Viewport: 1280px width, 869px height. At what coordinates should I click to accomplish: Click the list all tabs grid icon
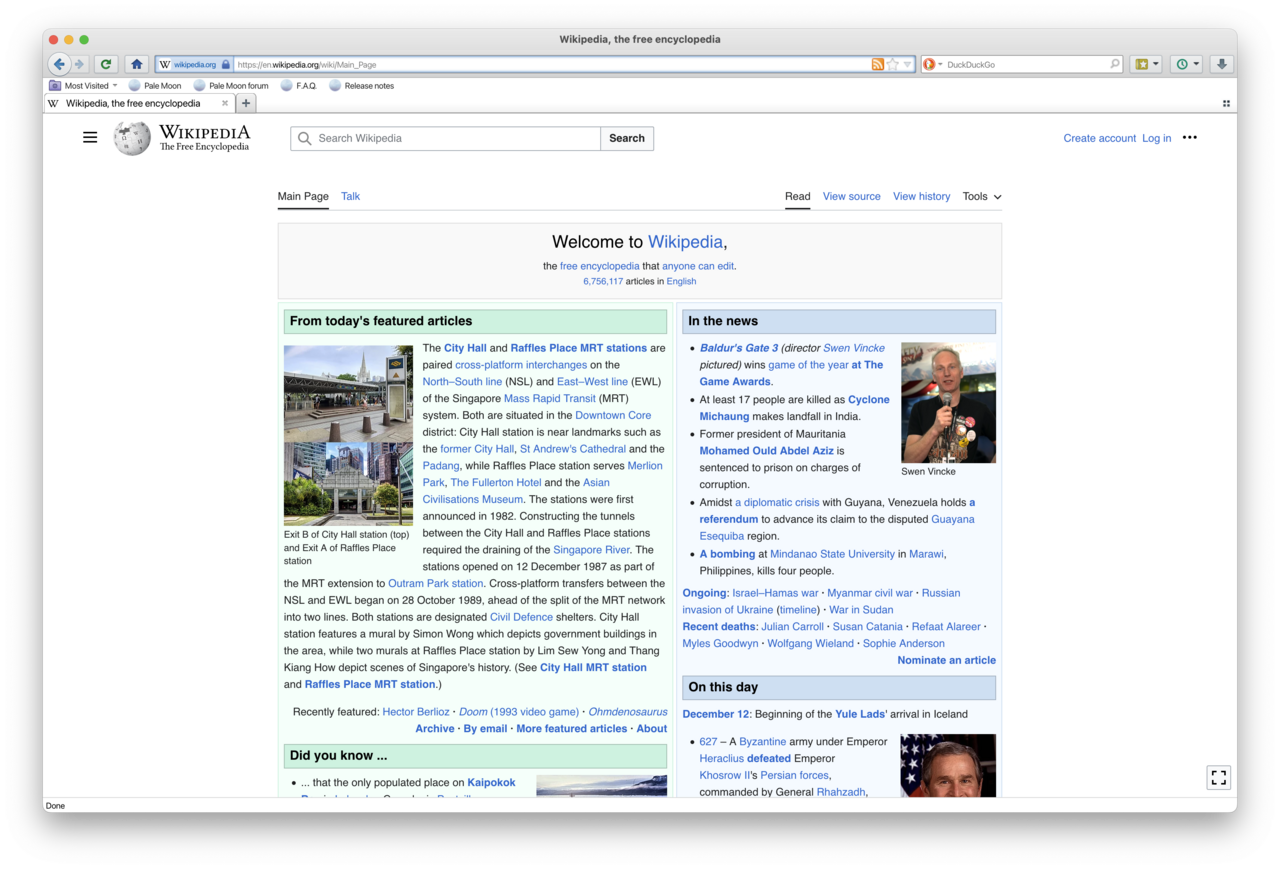click(1226, 103)
